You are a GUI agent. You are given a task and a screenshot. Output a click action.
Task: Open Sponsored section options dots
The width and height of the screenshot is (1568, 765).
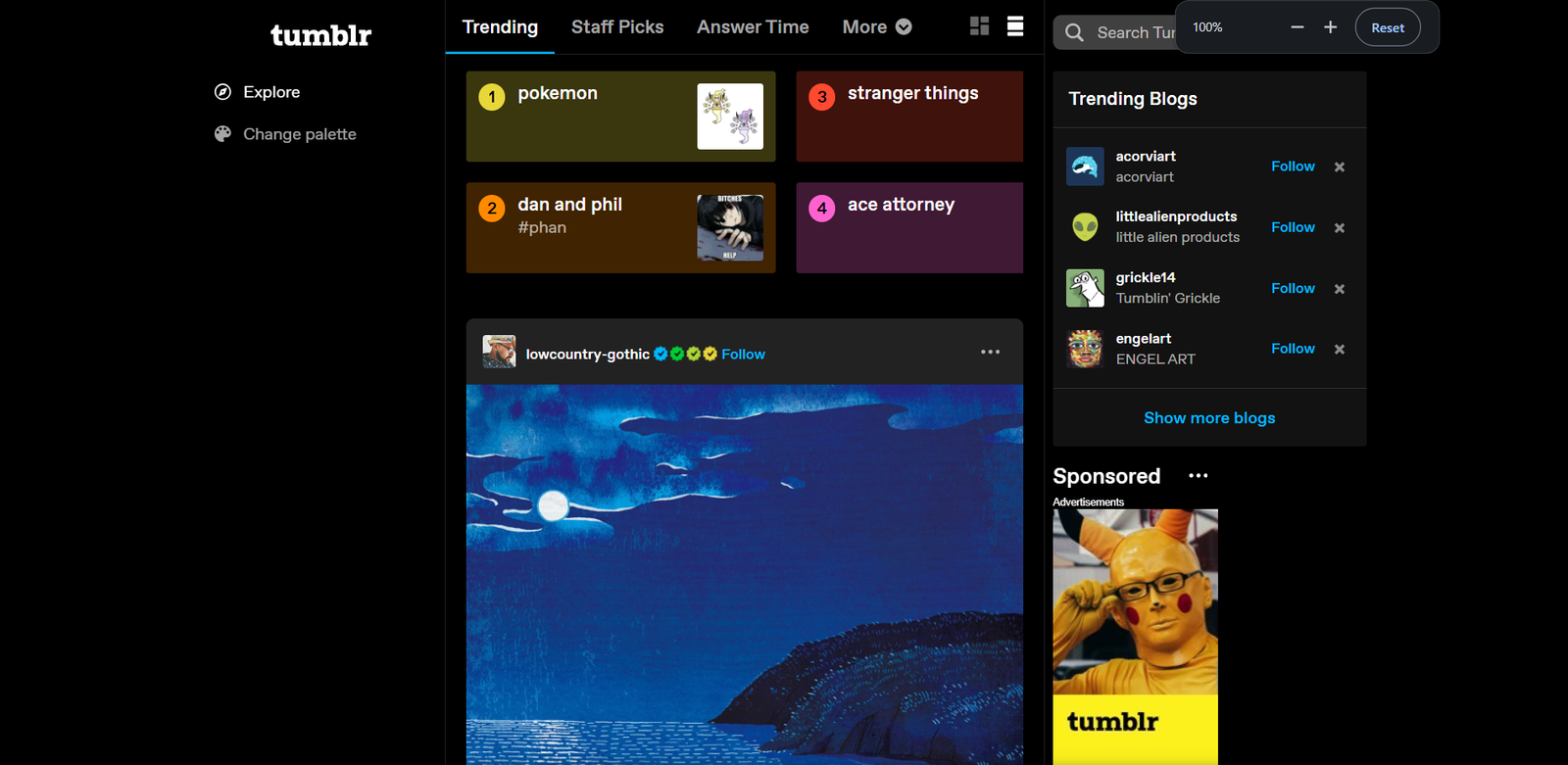click(x=1199, y=476)
